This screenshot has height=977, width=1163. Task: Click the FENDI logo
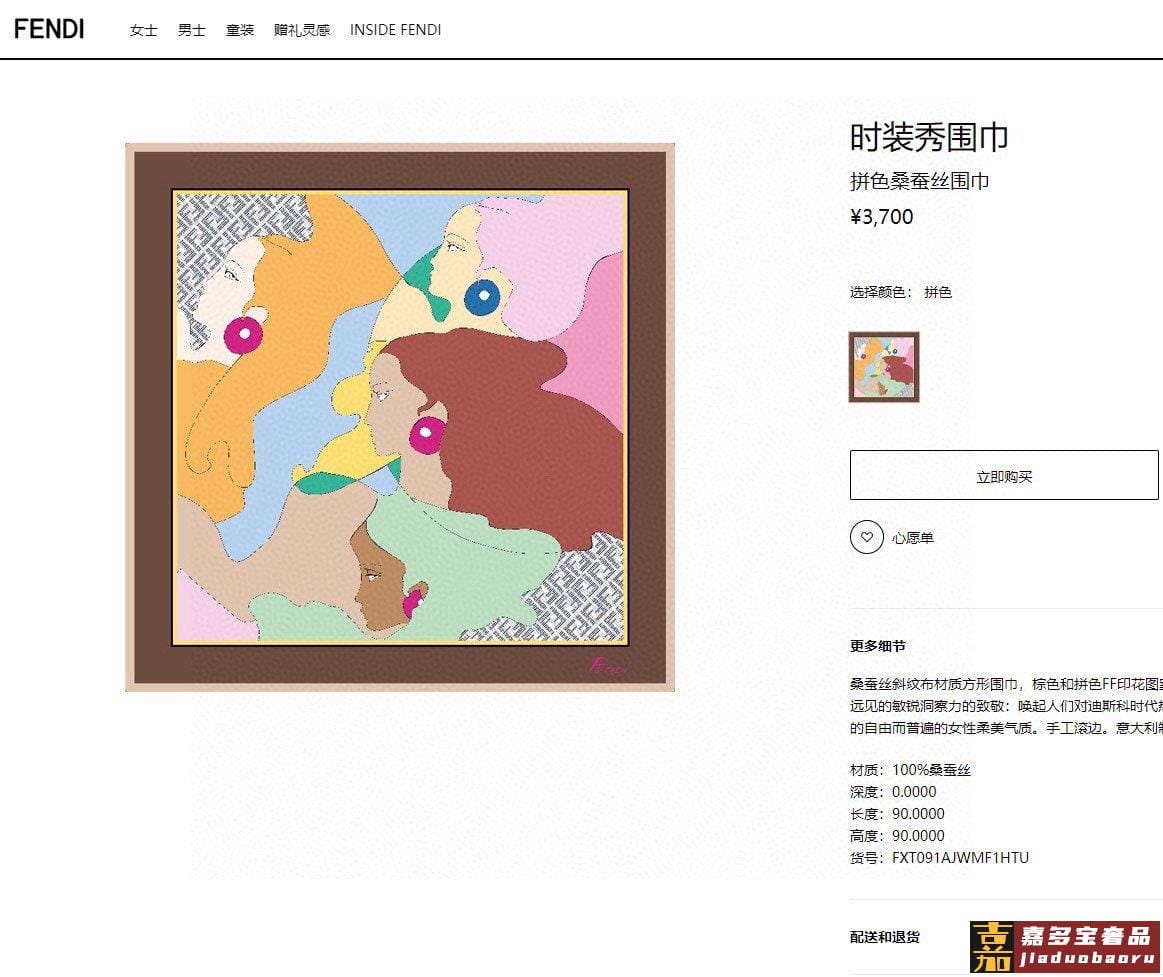pyautogui.click(x=49, y=29)
